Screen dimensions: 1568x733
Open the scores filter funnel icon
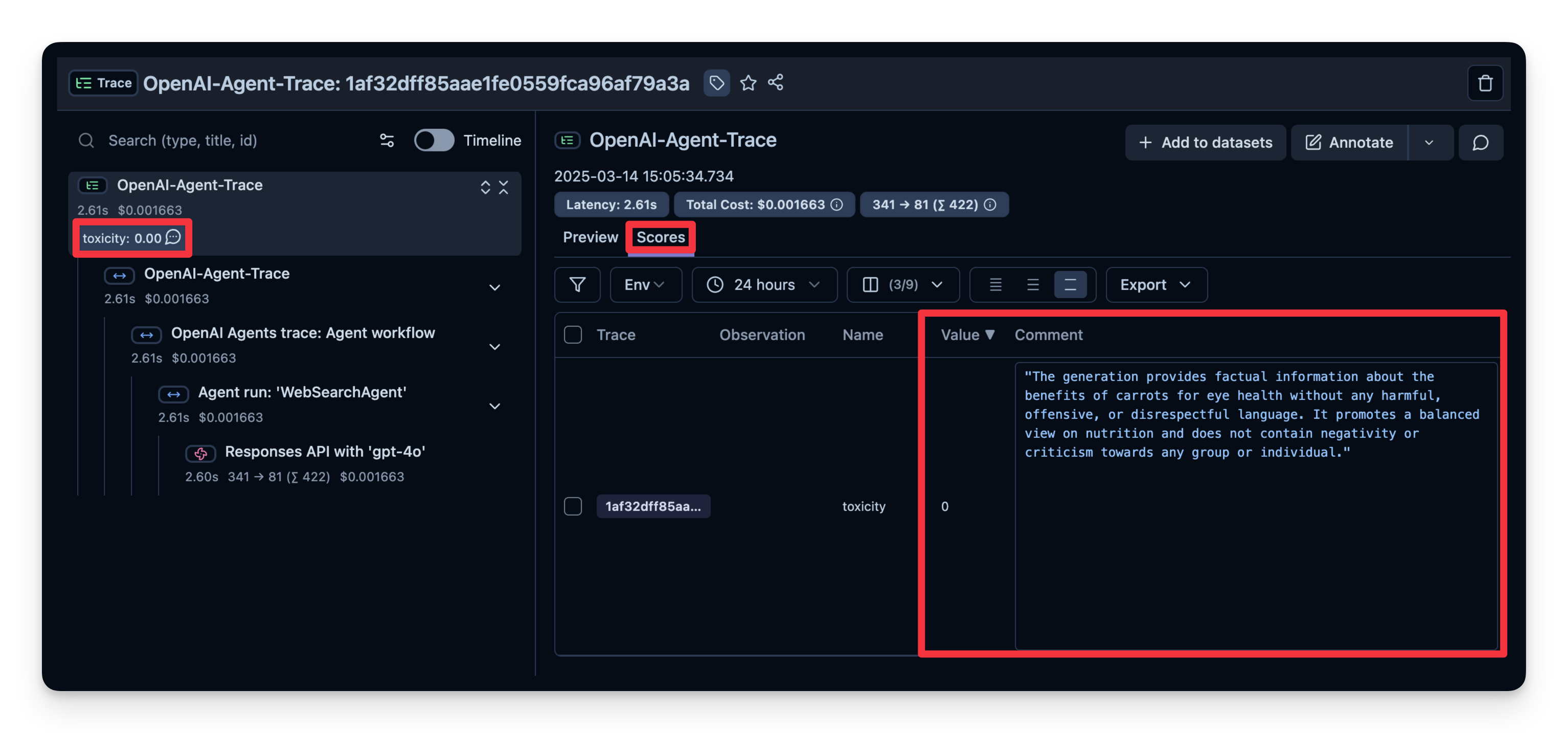tap(577, 284)
